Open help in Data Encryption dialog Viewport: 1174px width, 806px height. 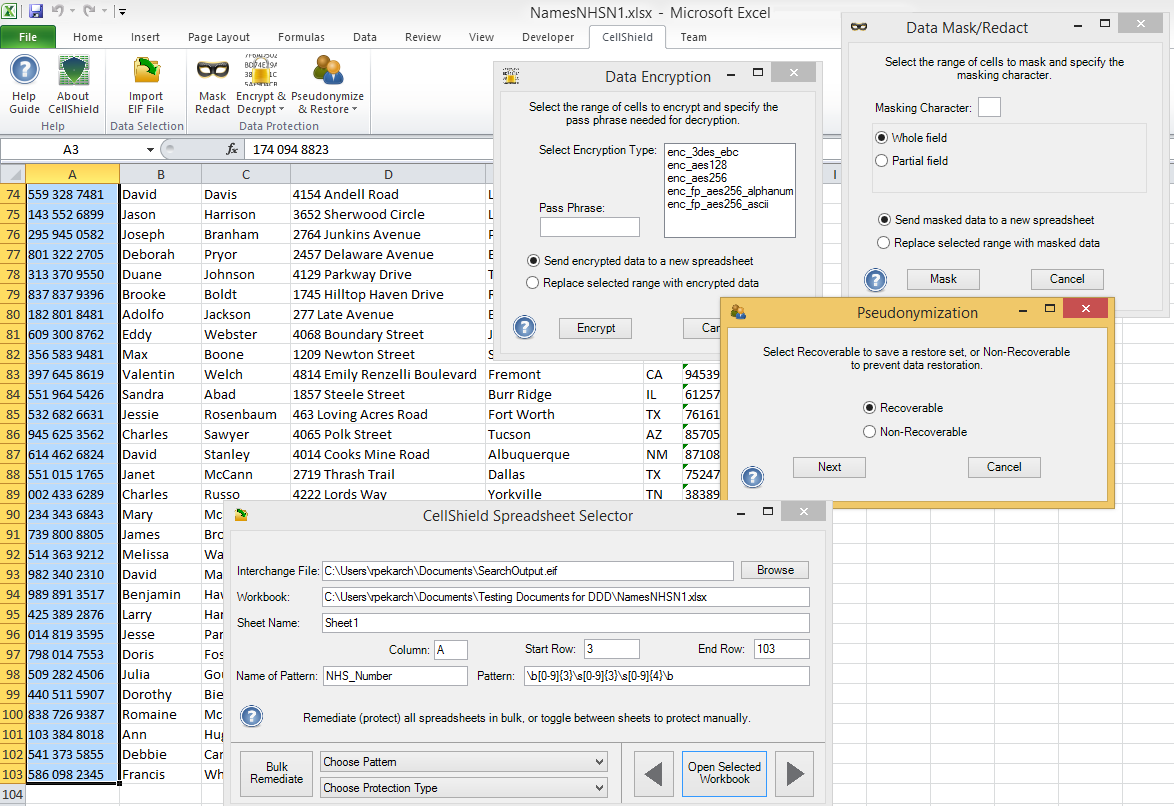point(525,327)
